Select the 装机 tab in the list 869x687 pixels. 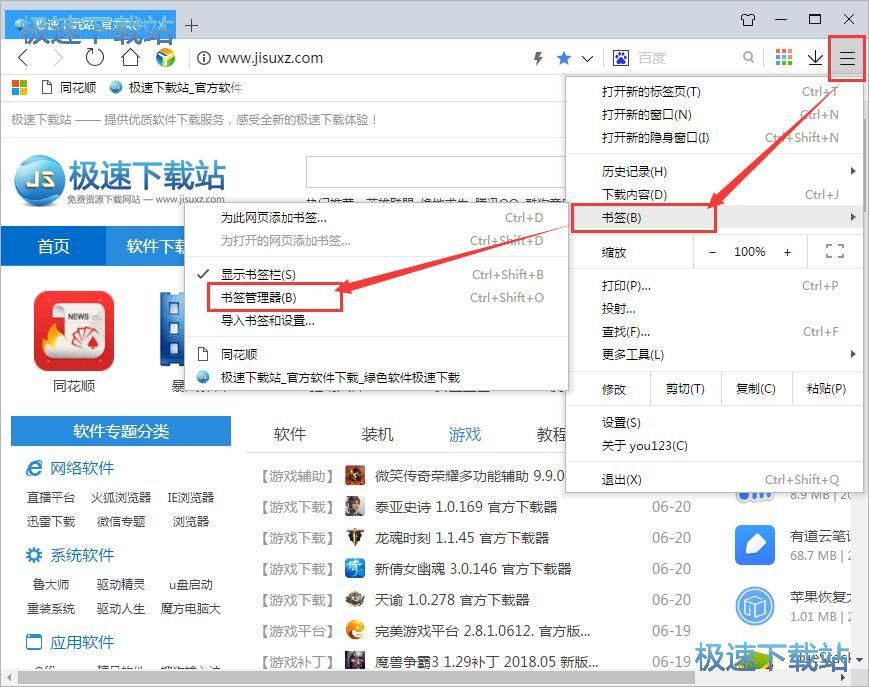coord(377,434)
